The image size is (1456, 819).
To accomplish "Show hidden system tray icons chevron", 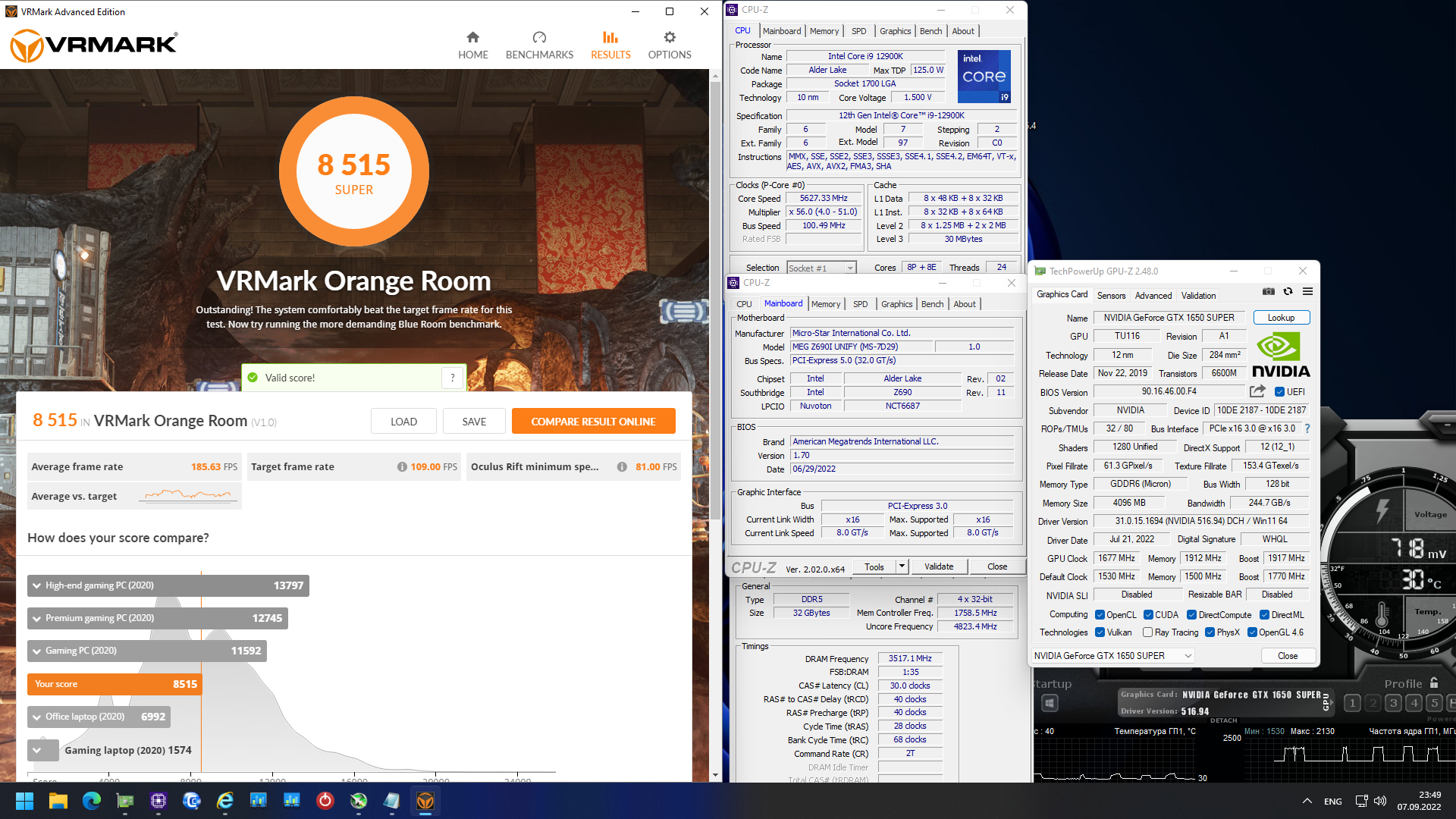I will (1307, 801).
